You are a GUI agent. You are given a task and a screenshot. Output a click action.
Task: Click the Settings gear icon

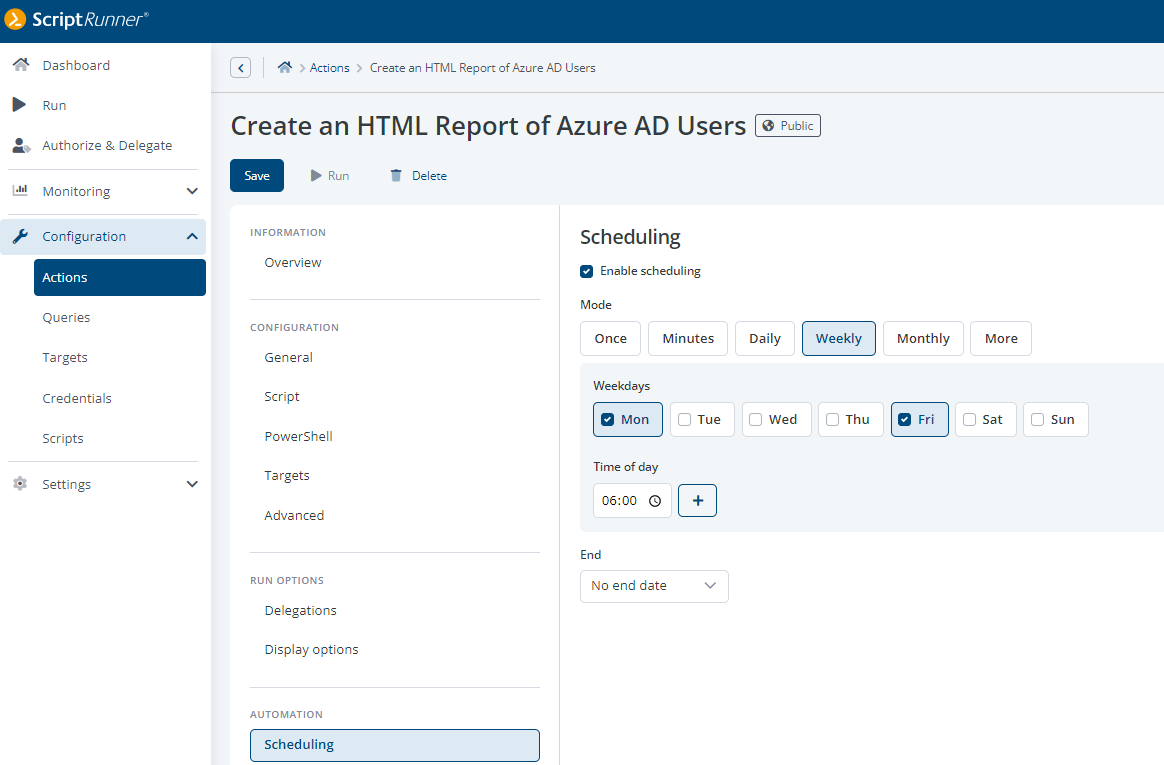20,484
